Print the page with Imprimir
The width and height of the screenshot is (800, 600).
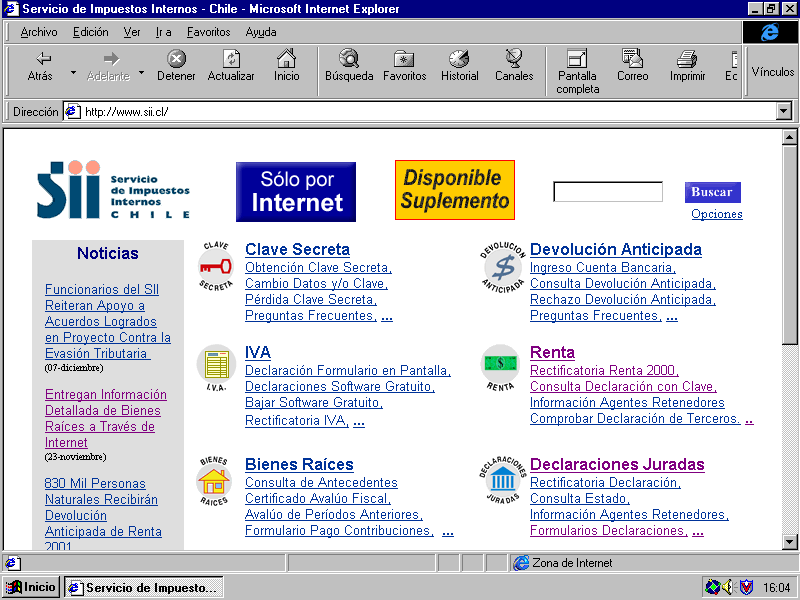[x=687, y=66]
